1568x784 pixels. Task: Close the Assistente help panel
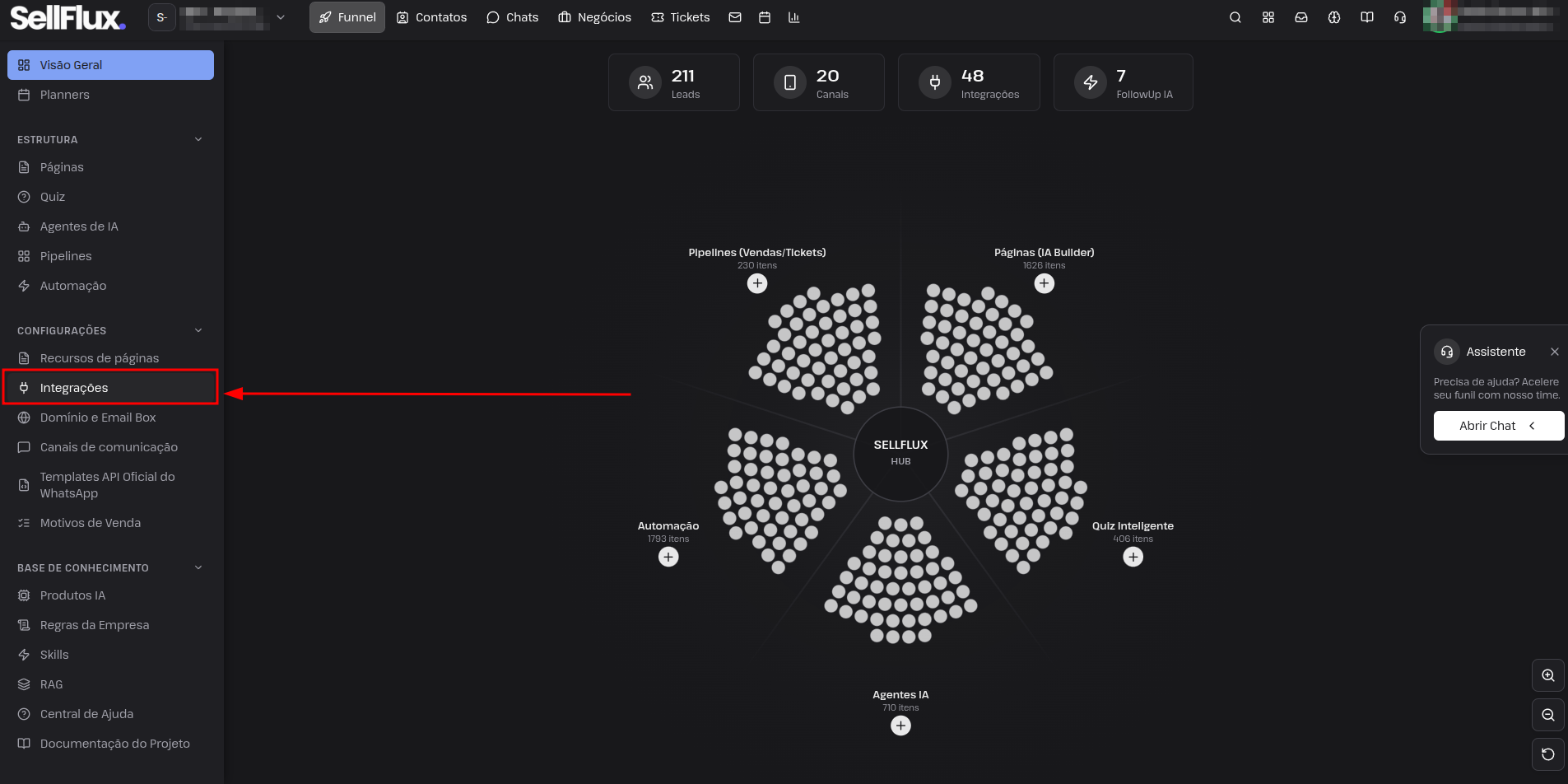point(1555,352)
